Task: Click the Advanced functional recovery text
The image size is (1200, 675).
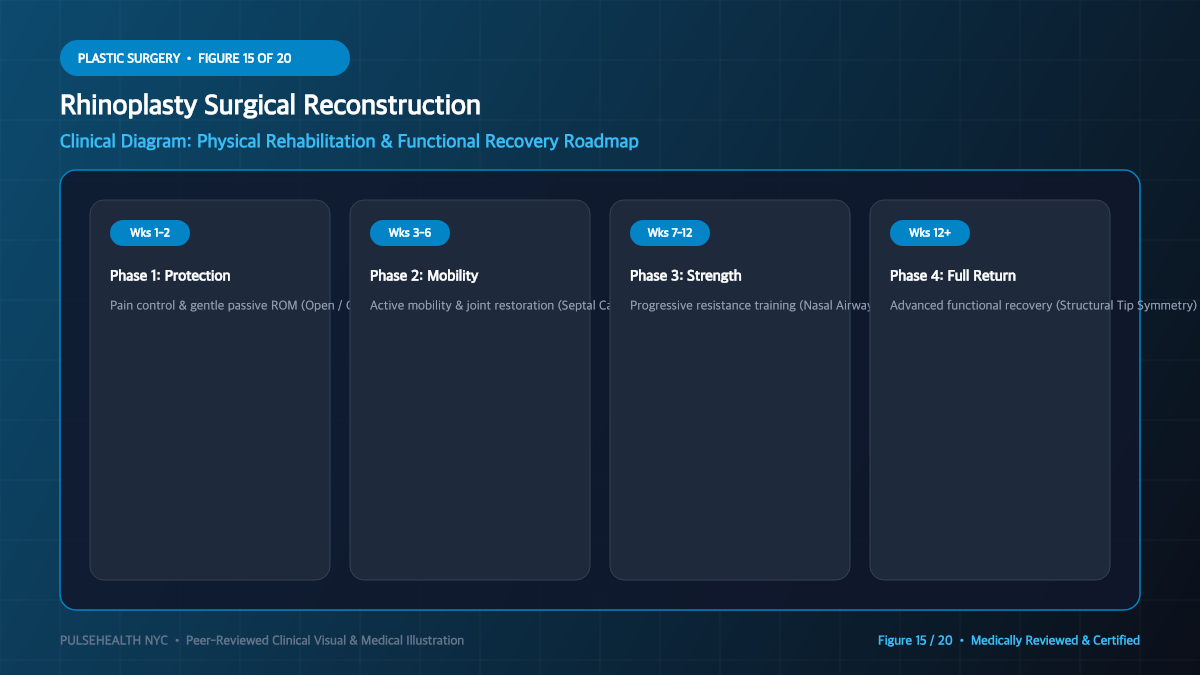Action: [x=1043, y=305]
